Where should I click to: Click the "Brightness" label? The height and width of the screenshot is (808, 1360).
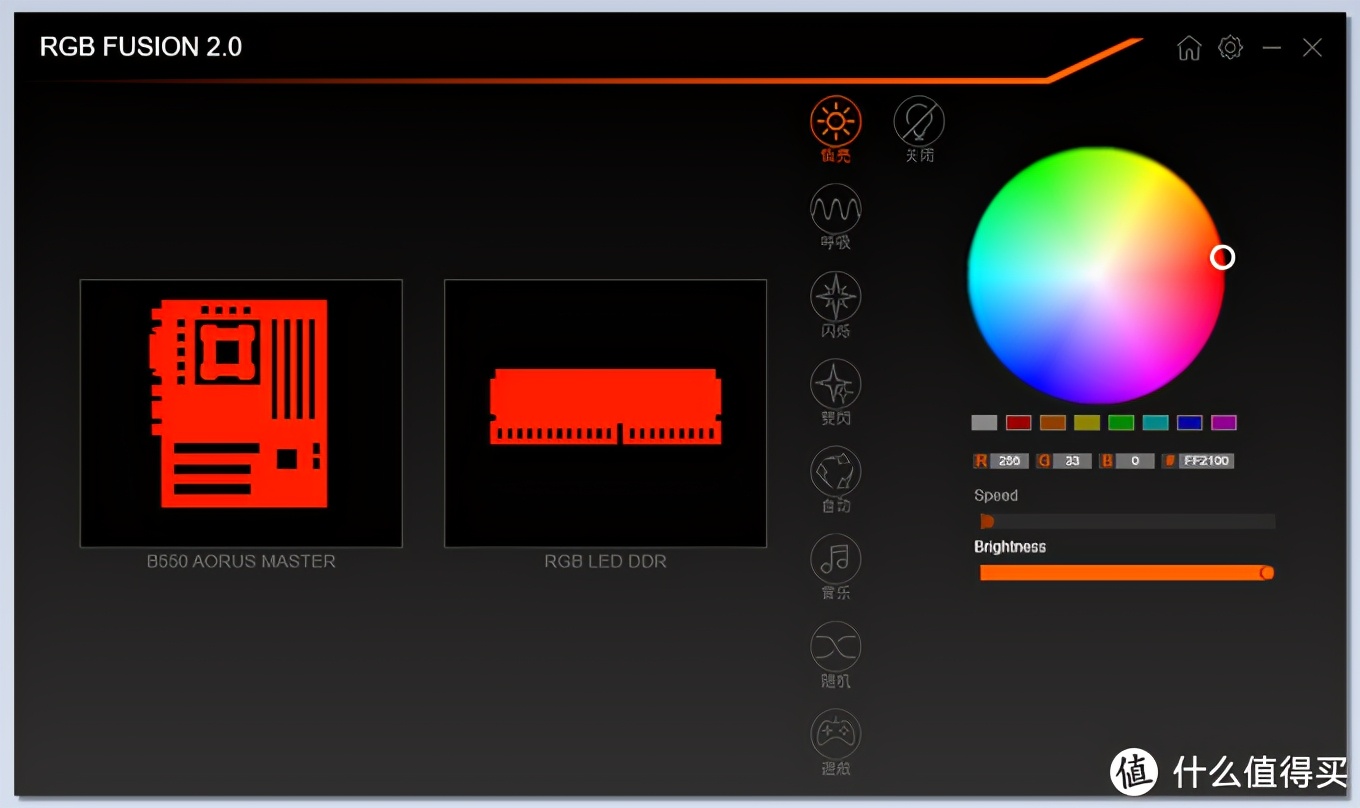(x=1010, y=547)
